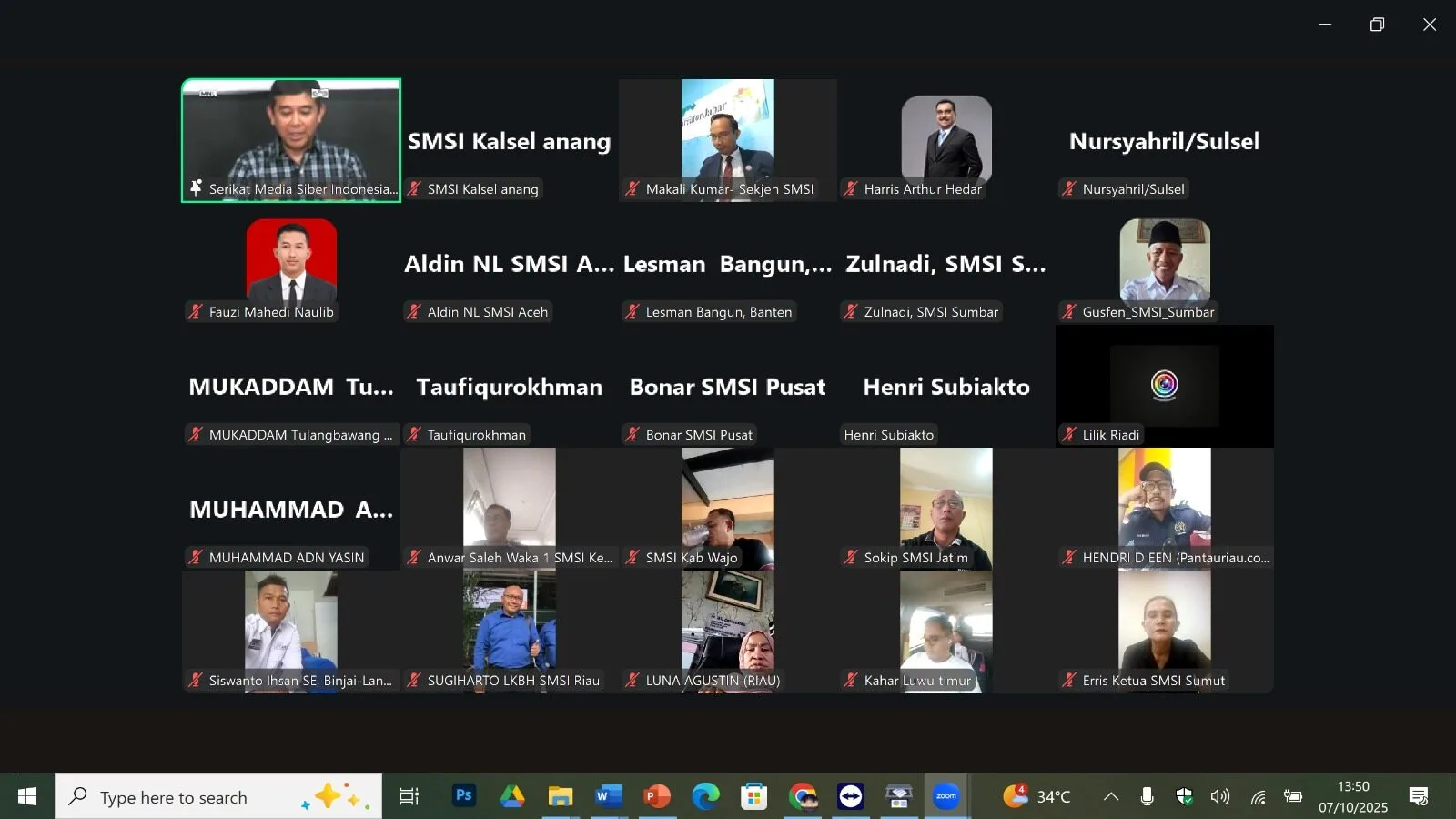1456x819 pixels.
Task: Launch Google Drive from taskbar
Action: [512, 796]
